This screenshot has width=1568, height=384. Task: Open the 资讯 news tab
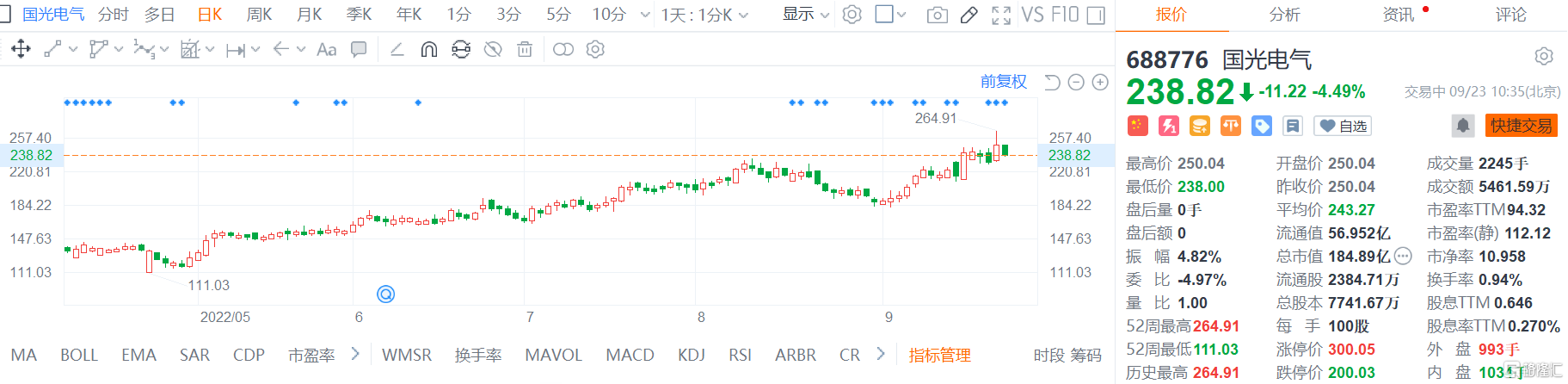click(1398, 15)
